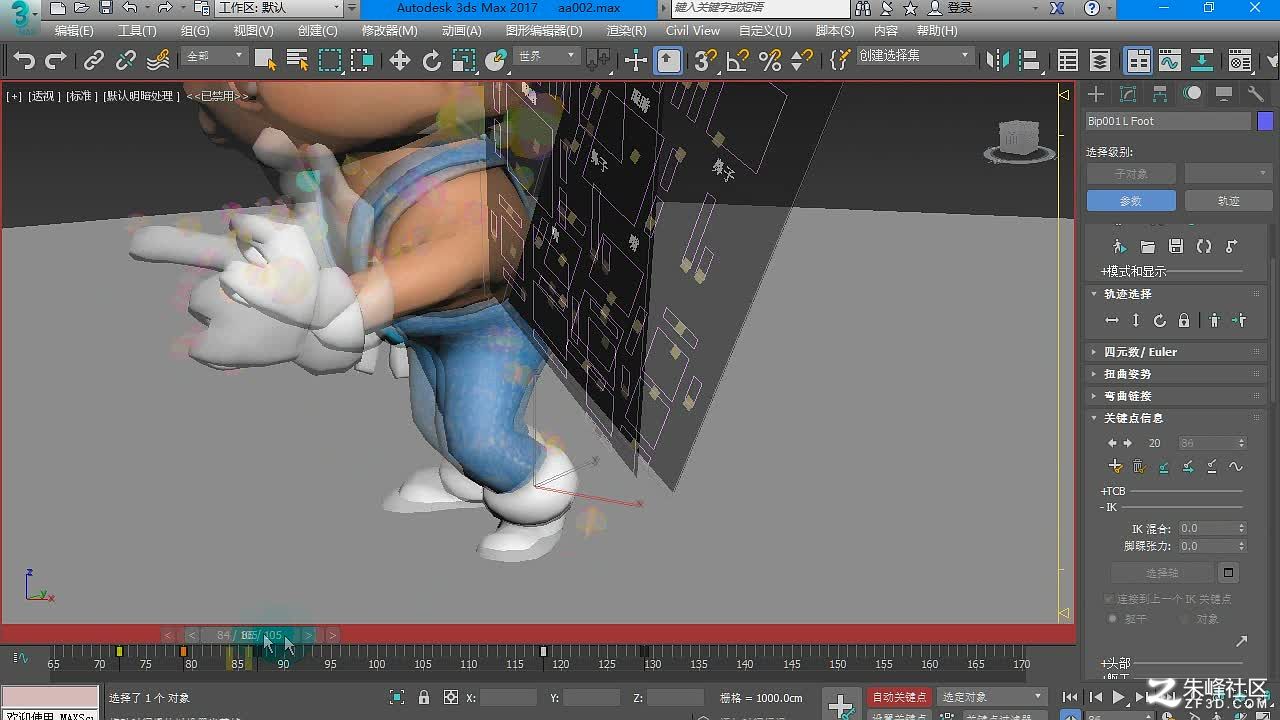
Task: Toggle the 3D Snaps button
Action: (706, 61)
